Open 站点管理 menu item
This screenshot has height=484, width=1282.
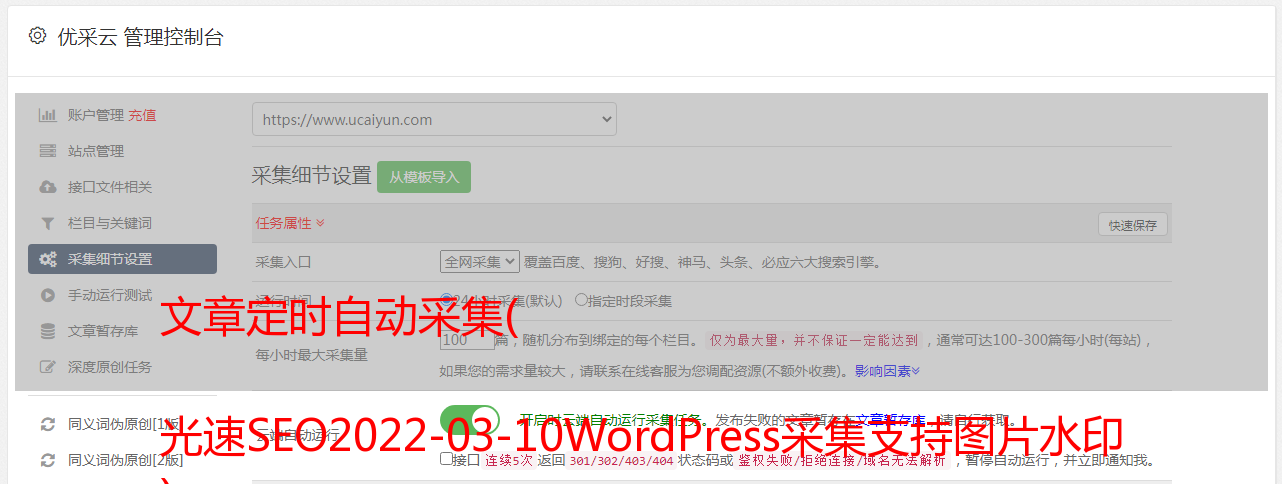pyautogui.click(x=96, y=151)
